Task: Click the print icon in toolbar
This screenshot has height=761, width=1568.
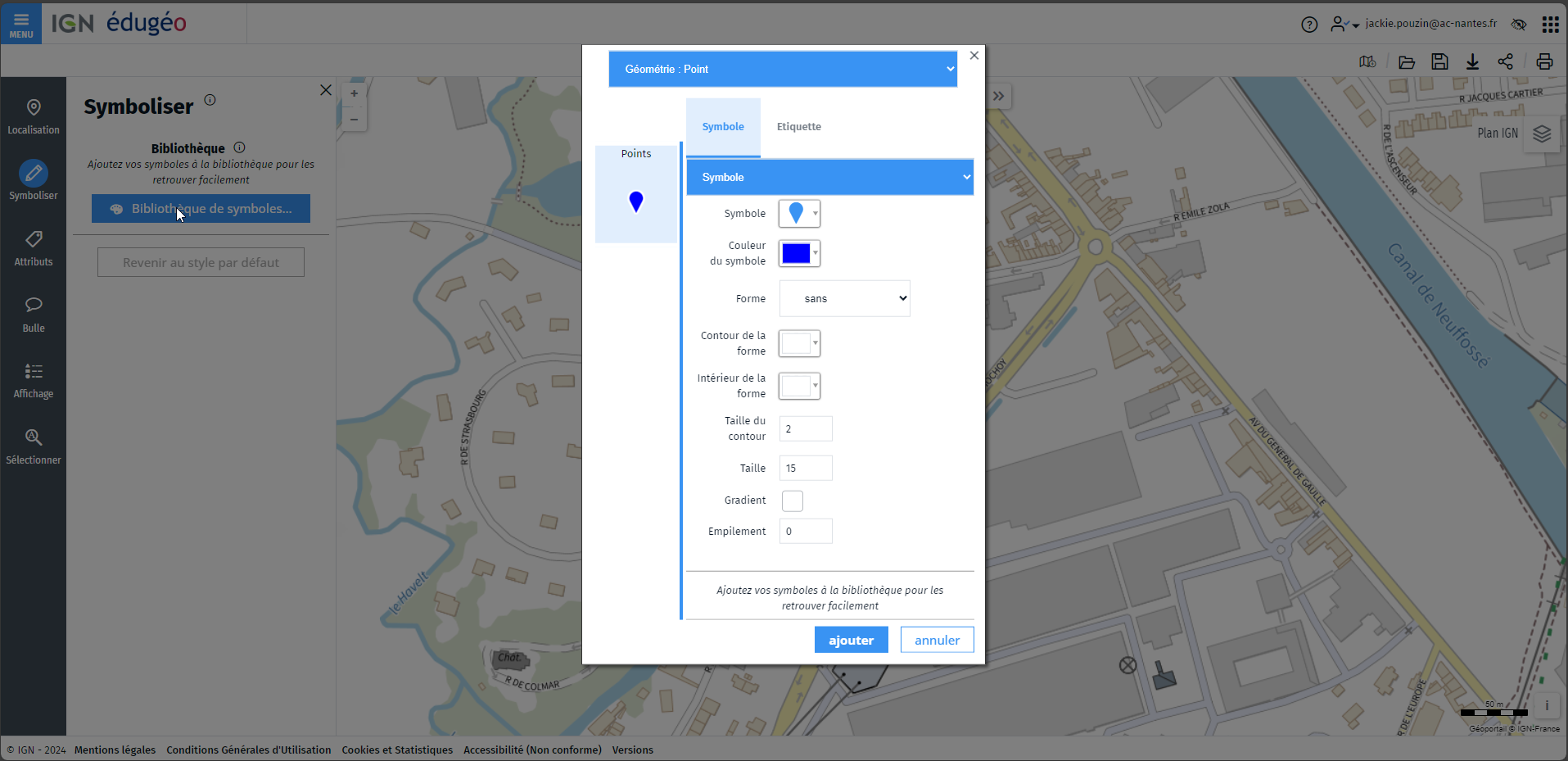Action: coord(1544,61)
